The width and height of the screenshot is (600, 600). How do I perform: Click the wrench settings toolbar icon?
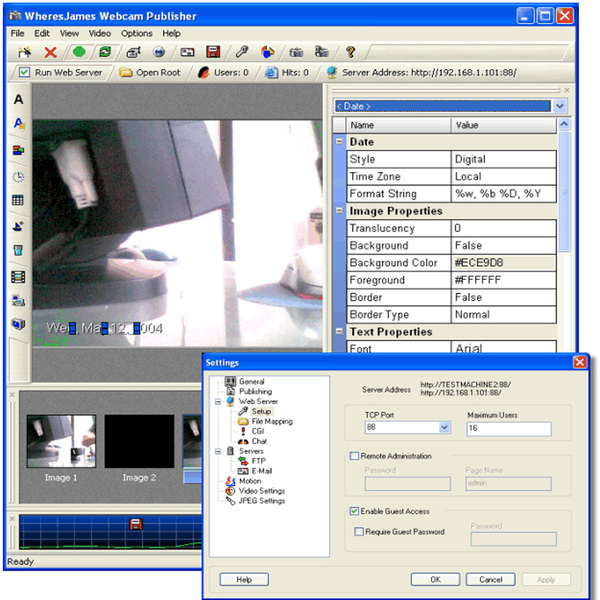tap(242, 52)
